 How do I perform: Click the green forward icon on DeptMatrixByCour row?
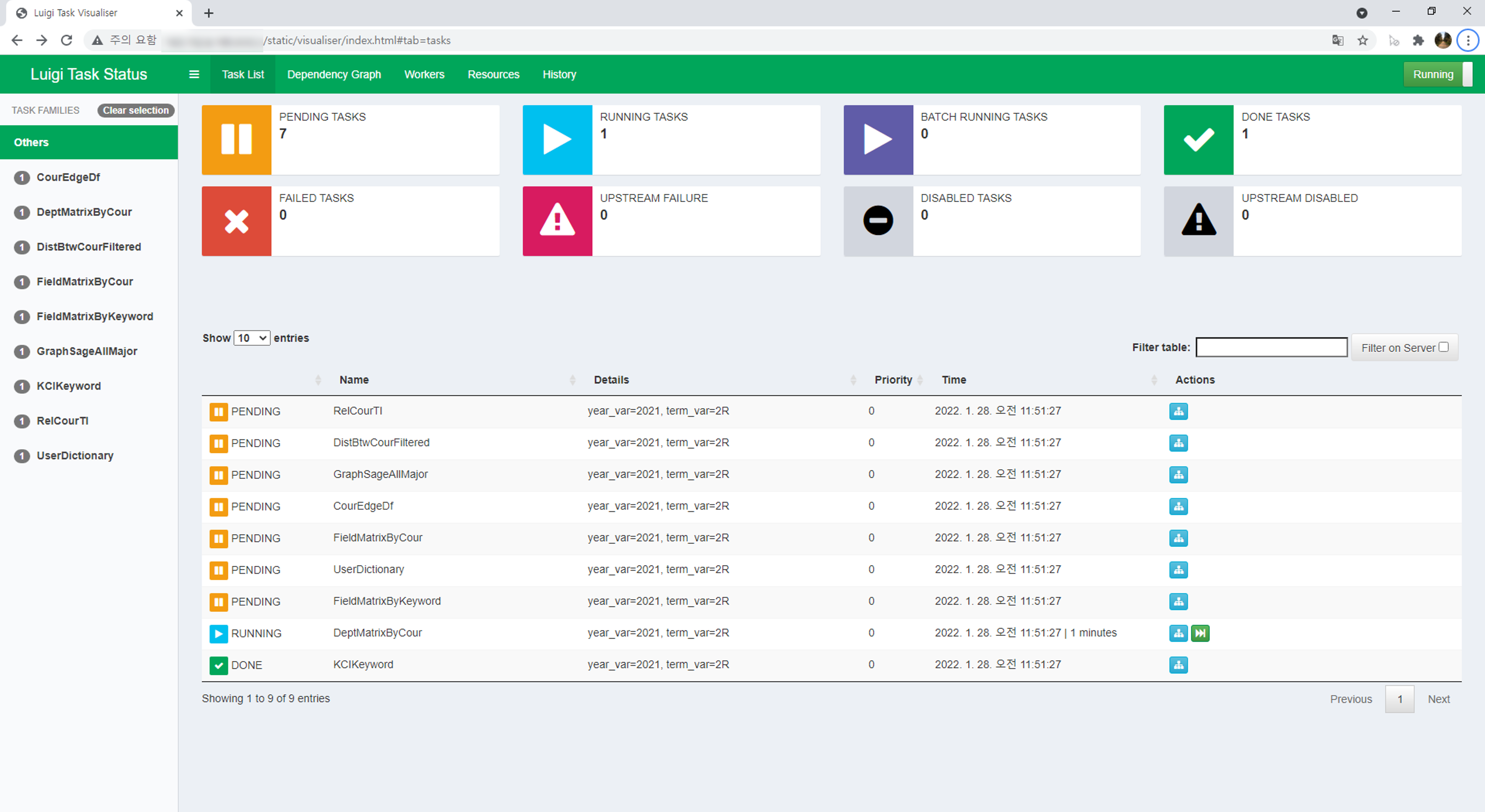[1200, 633]
